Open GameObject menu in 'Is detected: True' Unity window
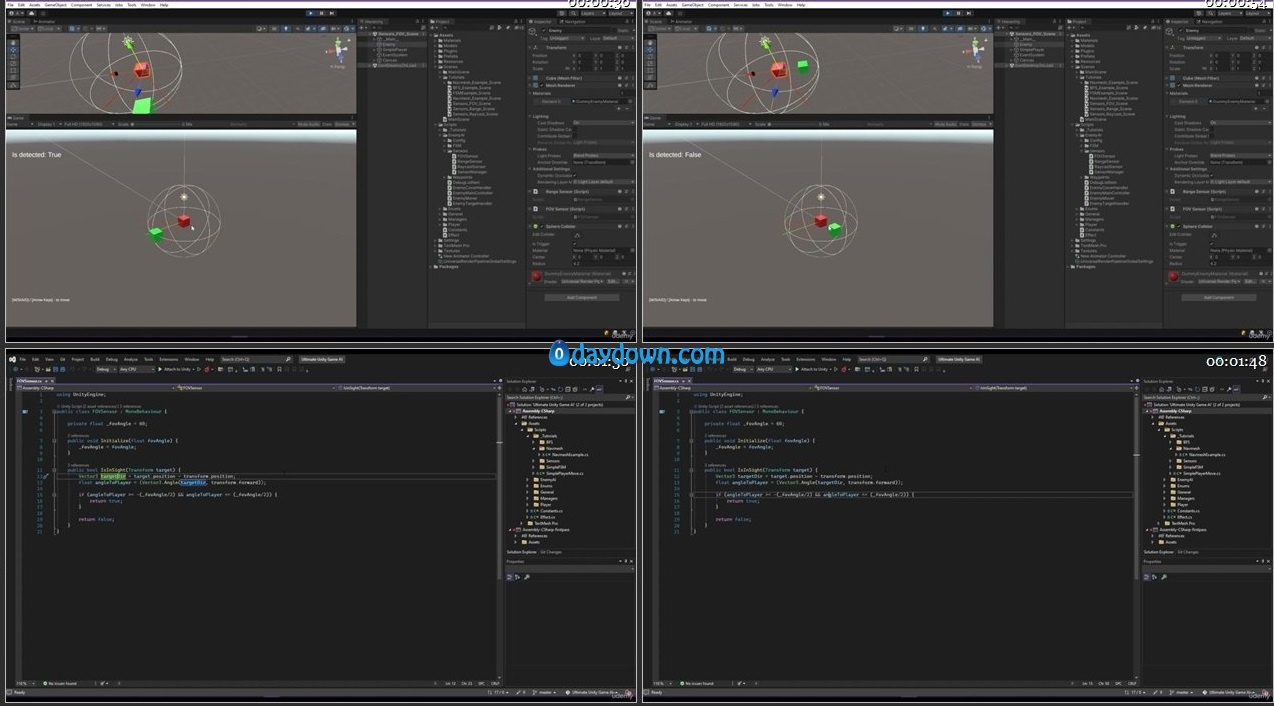 coord(57,4)
